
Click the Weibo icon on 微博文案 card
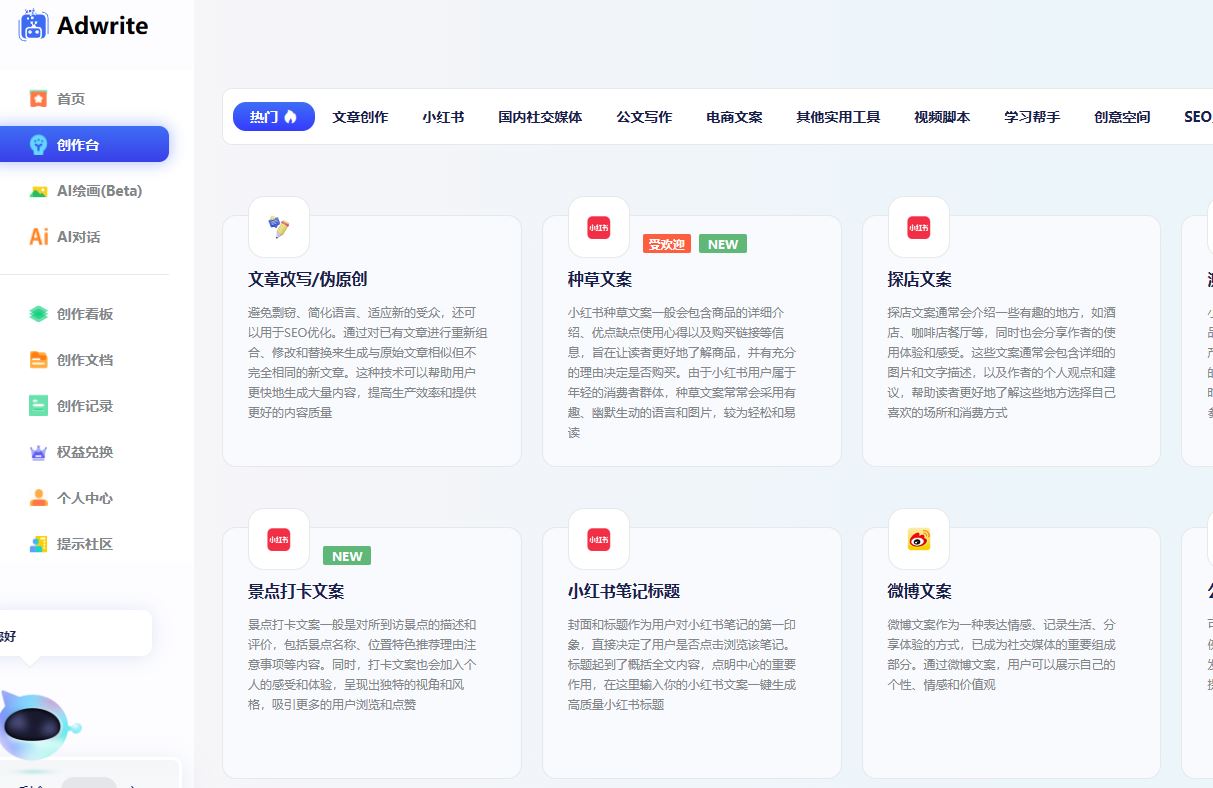[919, 539]
